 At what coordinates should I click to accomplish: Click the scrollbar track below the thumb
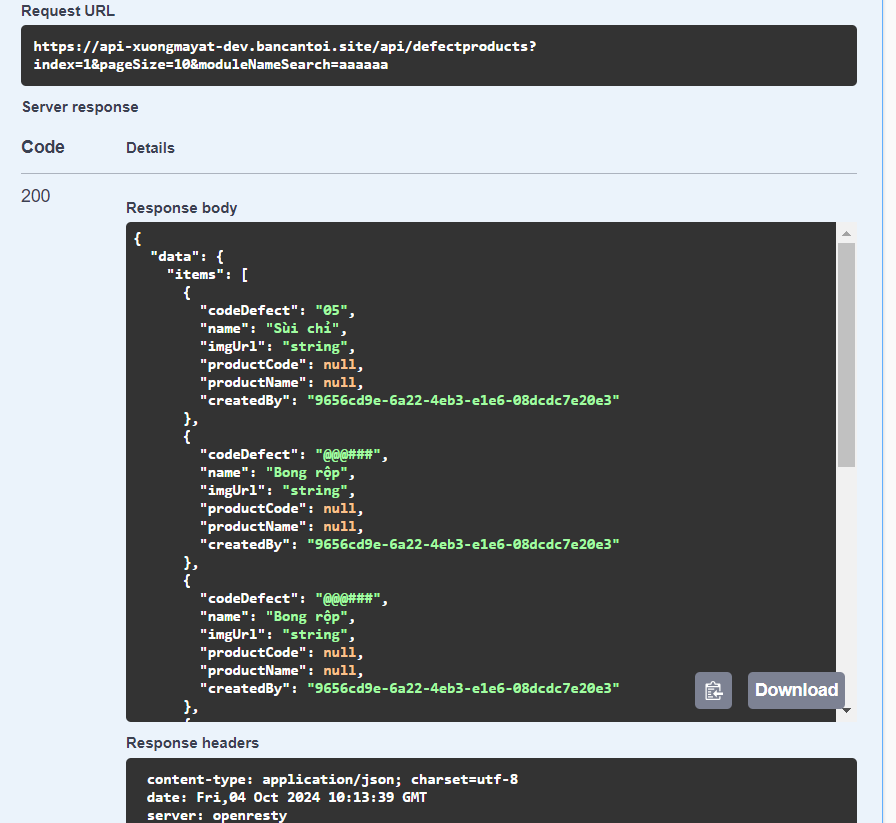[x=846, y=580]
